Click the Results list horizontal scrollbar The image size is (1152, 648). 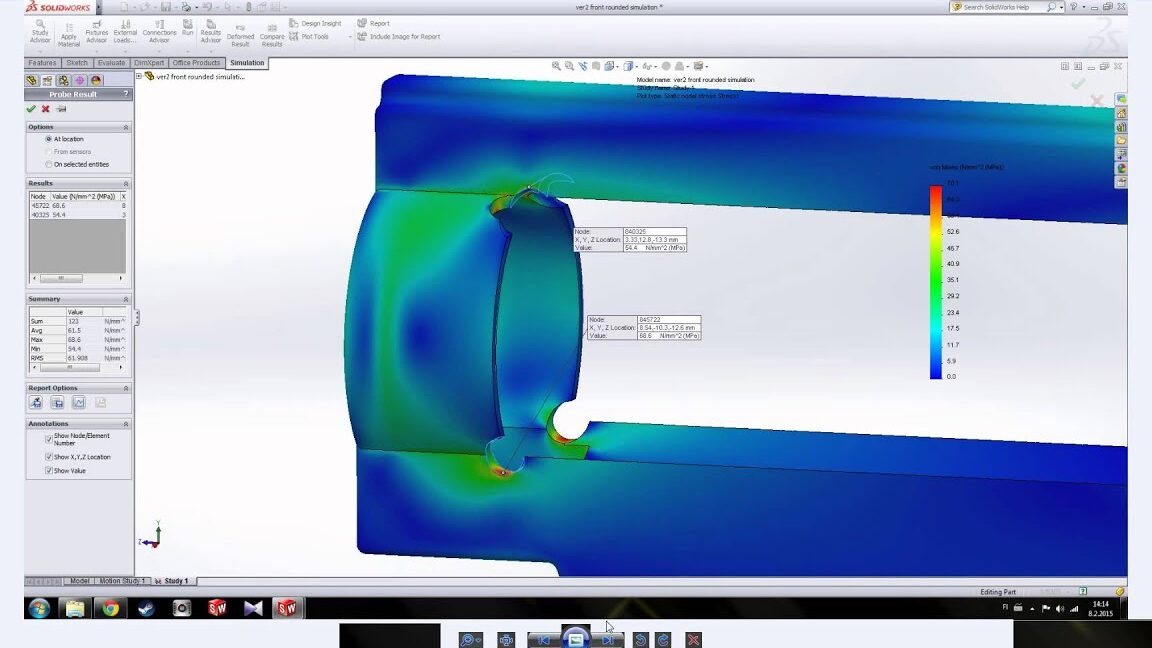point(77,278)
